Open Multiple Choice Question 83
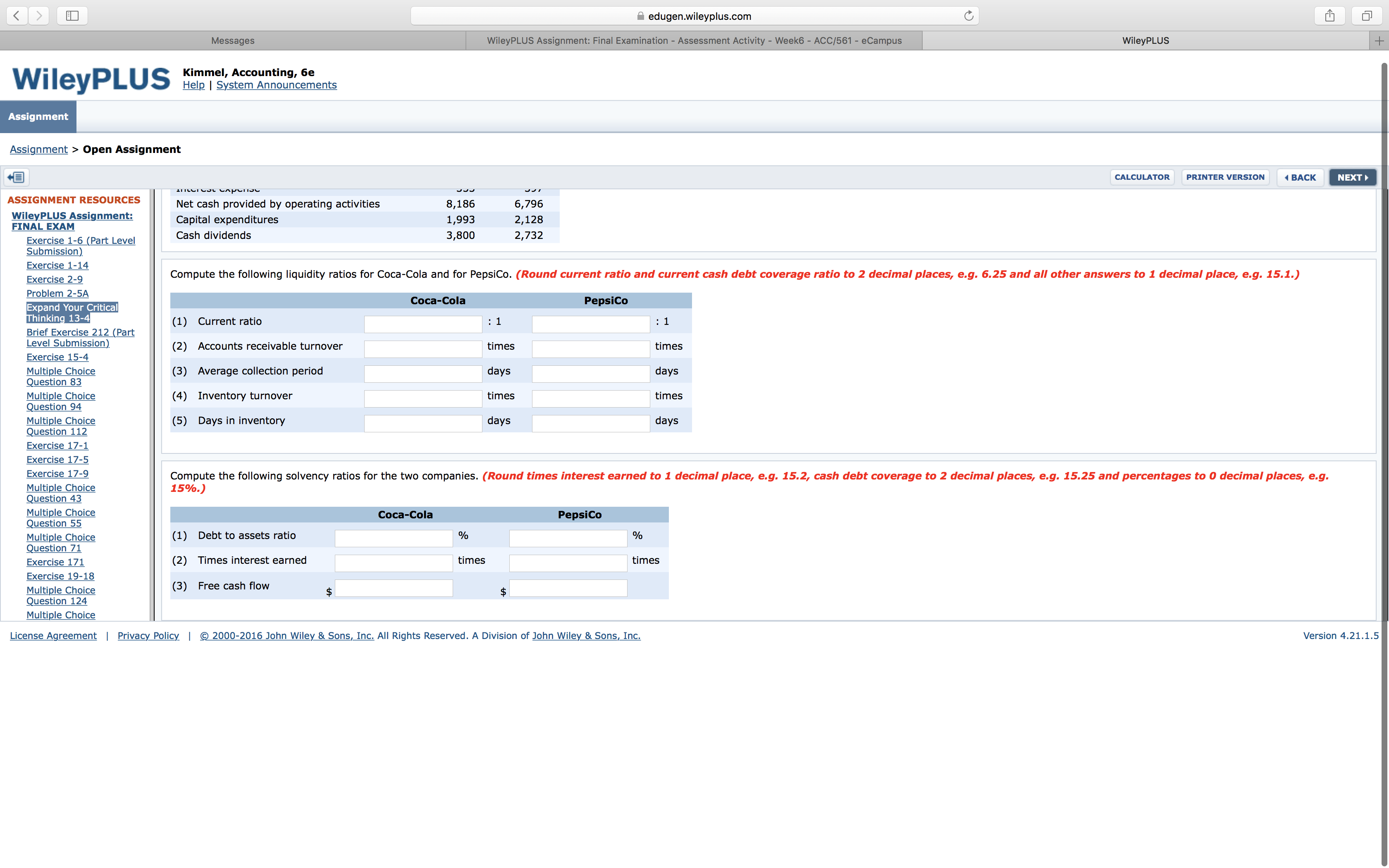Image resolution: width=1389 pixels, height=868 pixels. [61, 377]
